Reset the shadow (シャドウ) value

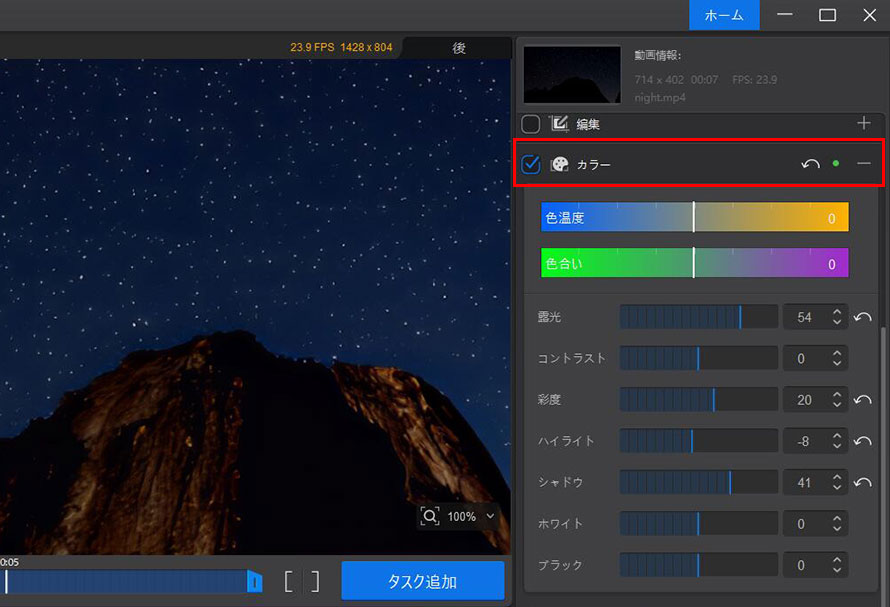(x=863, y=483)
